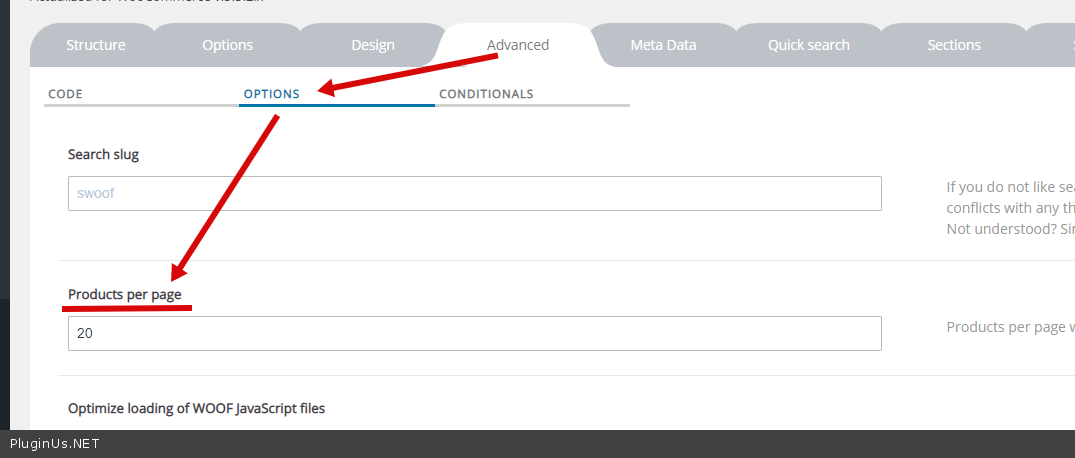Click the Search slug help description text

click(x=1010, y=207)
